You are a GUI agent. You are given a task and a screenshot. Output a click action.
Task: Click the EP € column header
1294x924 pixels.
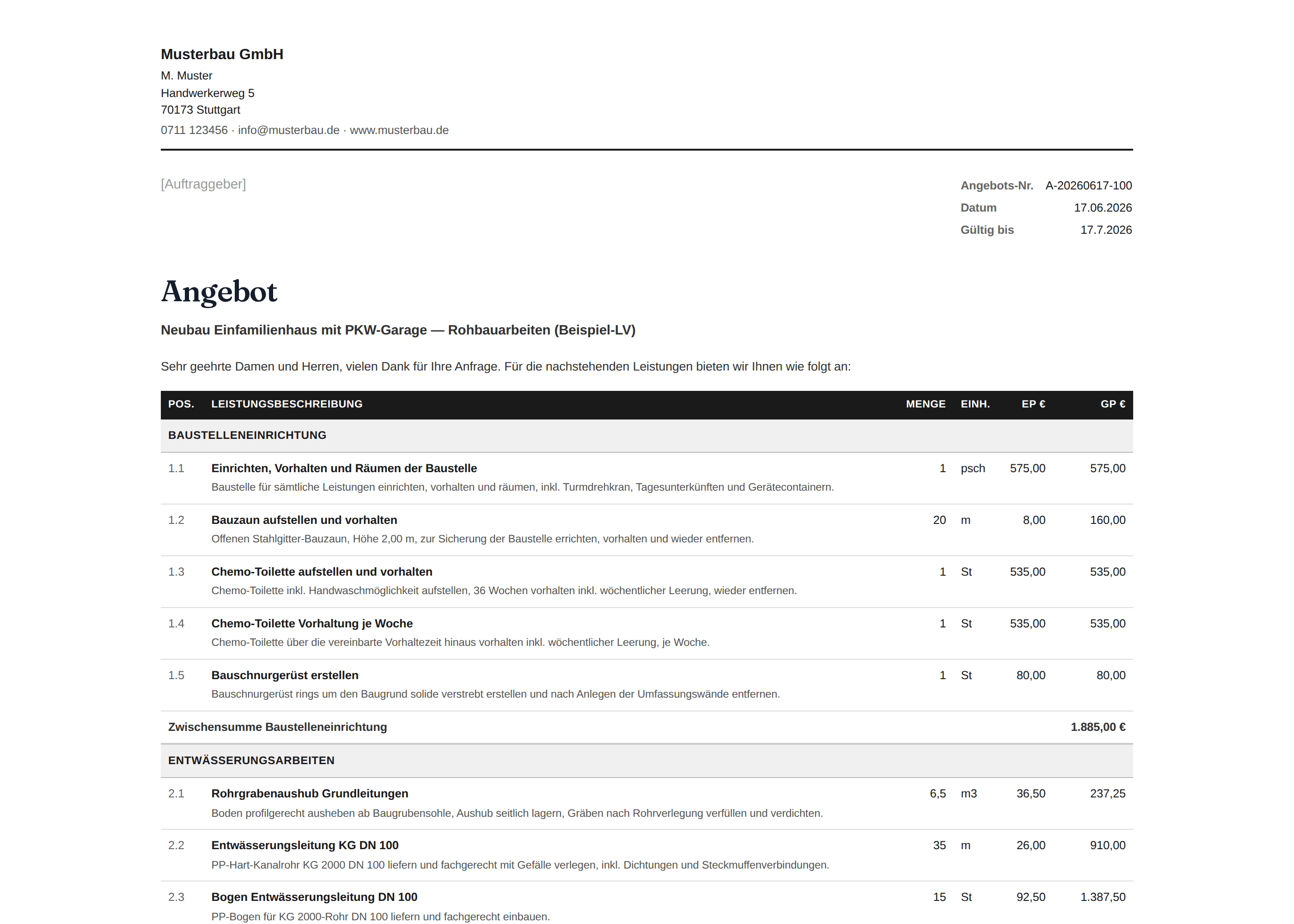click(x=1033, y=404)
